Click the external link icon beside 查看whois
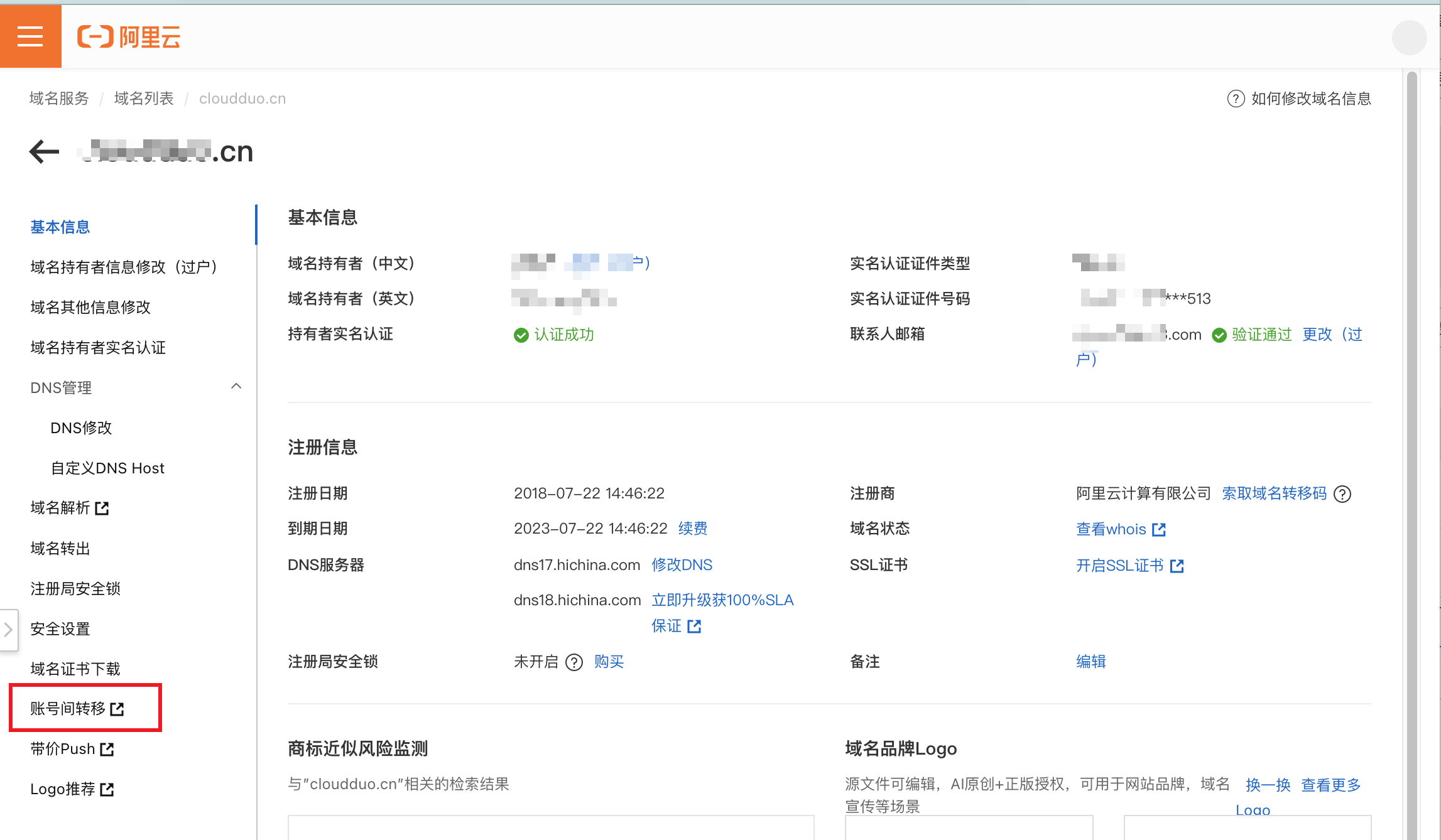 coord(1159,530)
